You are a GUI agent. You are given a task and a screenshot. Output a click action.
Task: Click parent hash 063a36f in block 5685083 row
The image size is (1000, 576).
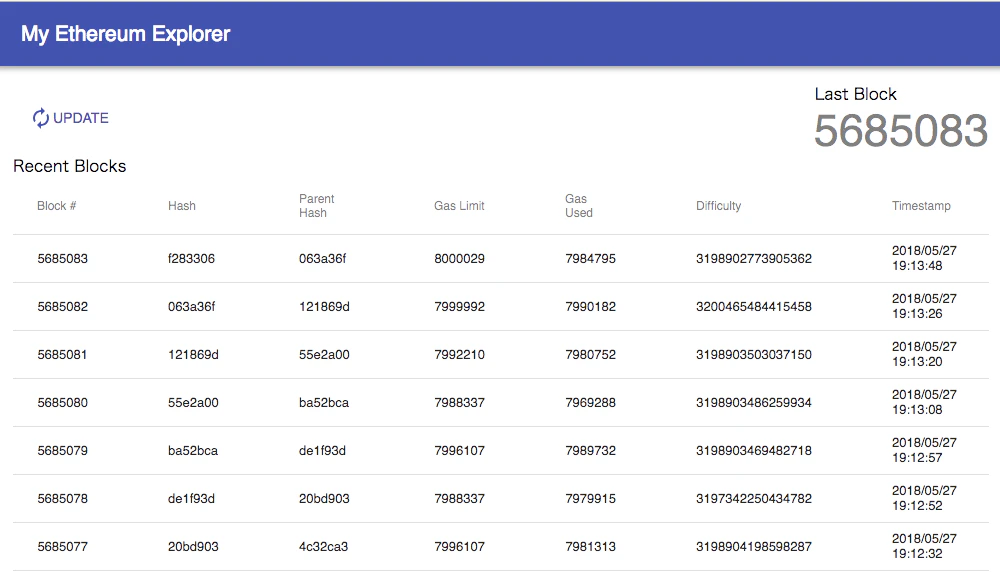pyautogui.click(x=323, y=258)
